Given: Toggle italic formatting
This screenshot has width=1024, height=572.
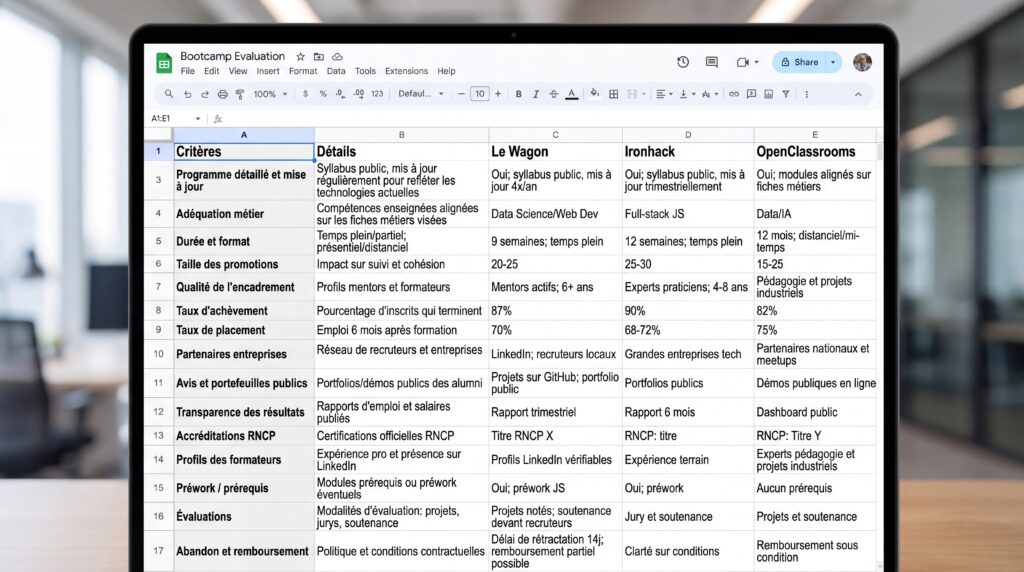Looking at the screenshot, I should 536,94.
